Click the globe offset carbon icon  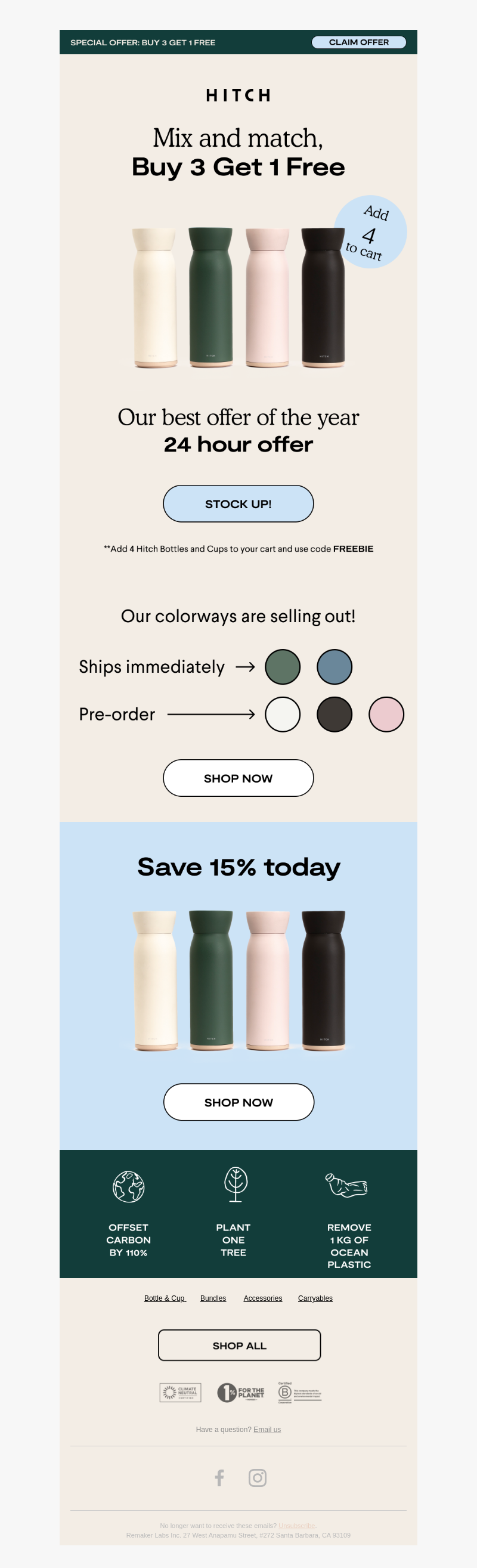coord(128,1186)
